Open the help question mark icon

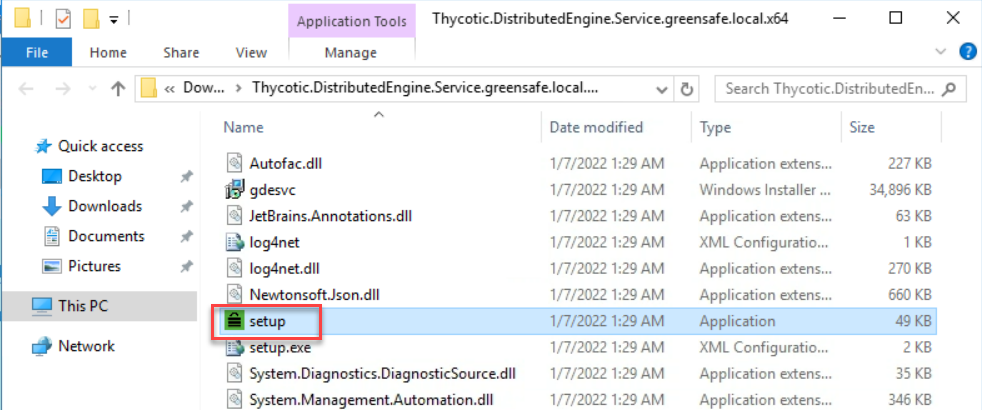click(x=967, y=52)
